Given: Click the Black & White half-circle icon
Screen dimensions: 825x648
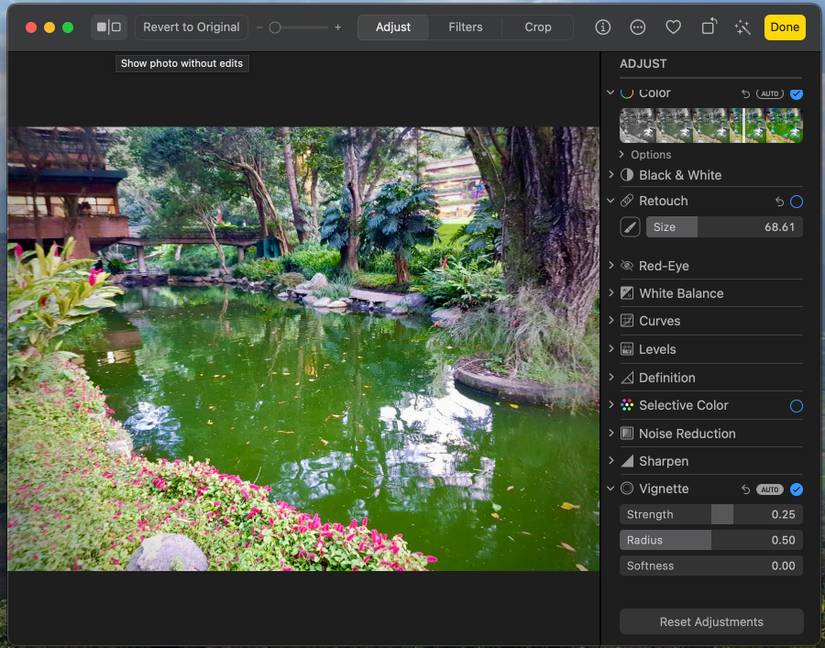Looking at the screenshot, I should pos(627,175).
